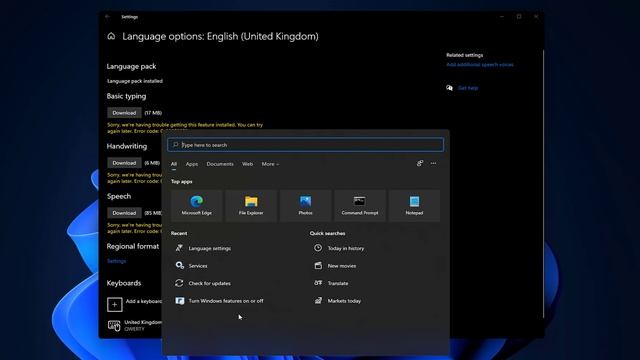Open Add additional speech voices link
640x360 pixels.
(x=480, y=64)
